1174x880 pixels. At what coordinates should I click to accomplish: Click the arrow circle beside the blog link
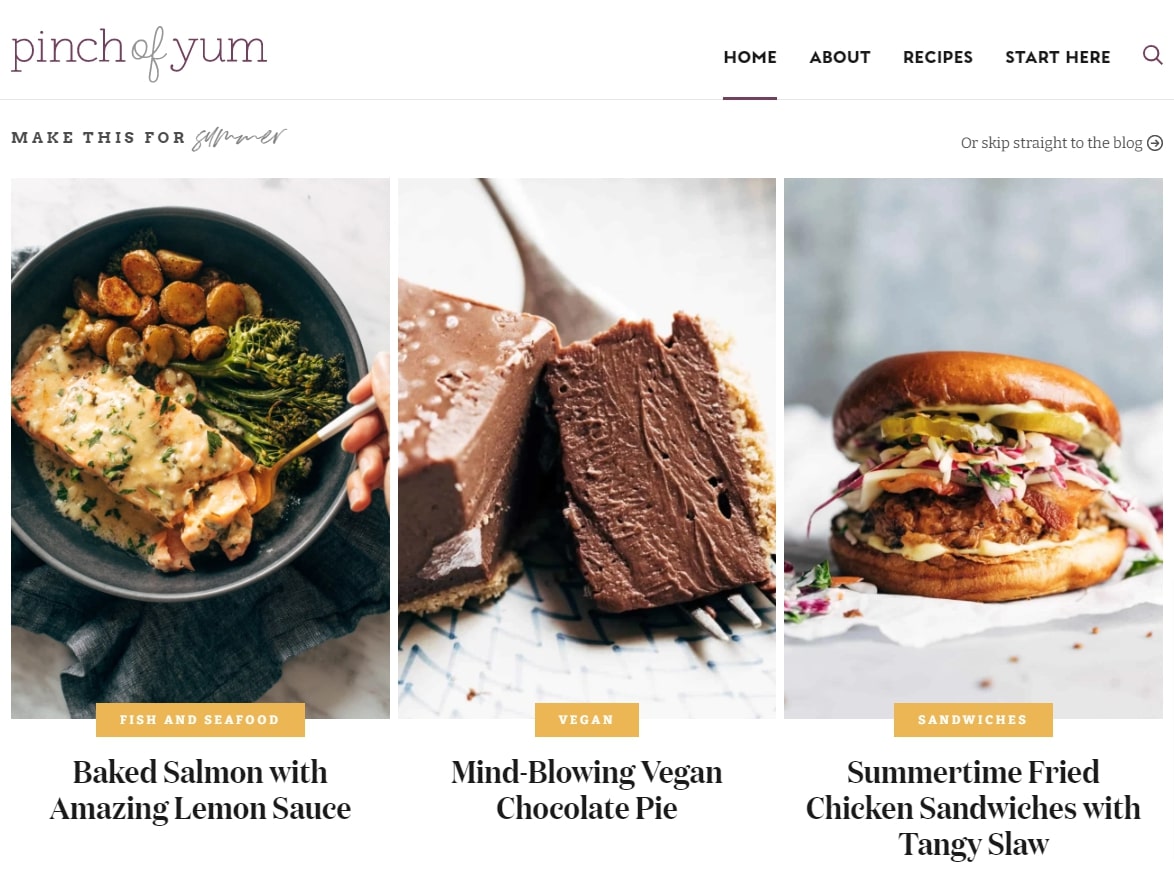(1155, 143)
